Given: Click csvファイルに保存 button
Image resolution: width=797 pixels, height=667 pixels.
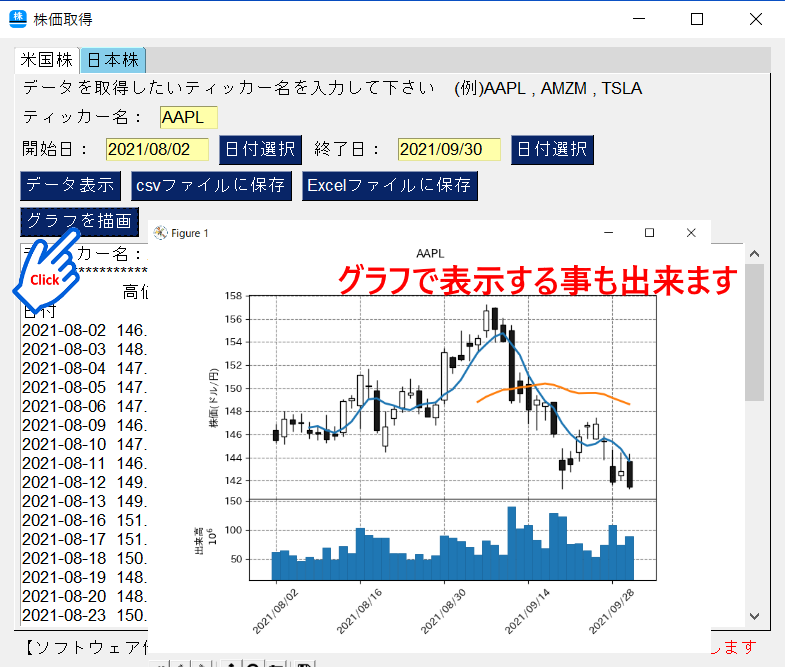Looking at the screenshot, I should [211, 186].
